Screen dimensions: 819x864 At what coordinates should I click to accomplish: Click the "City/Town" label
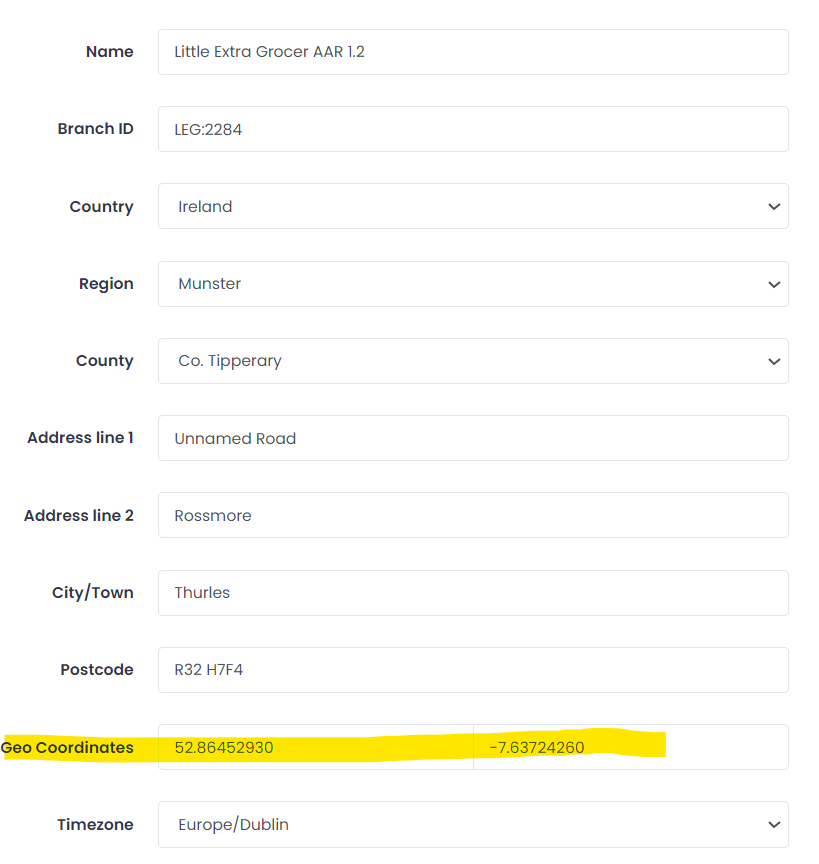pos(92,593)
